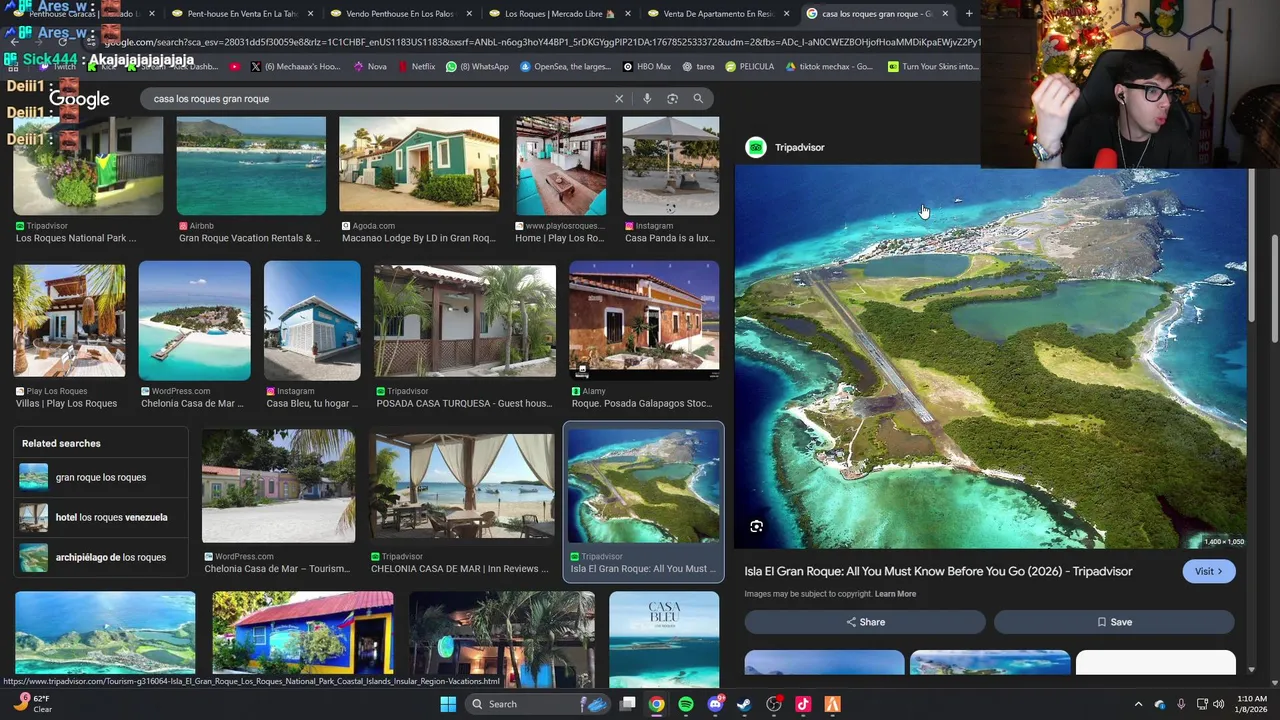Viewport: 1280px width, 720px height.
Task: Open the volume control in system tray
Action: [1218, 704]
